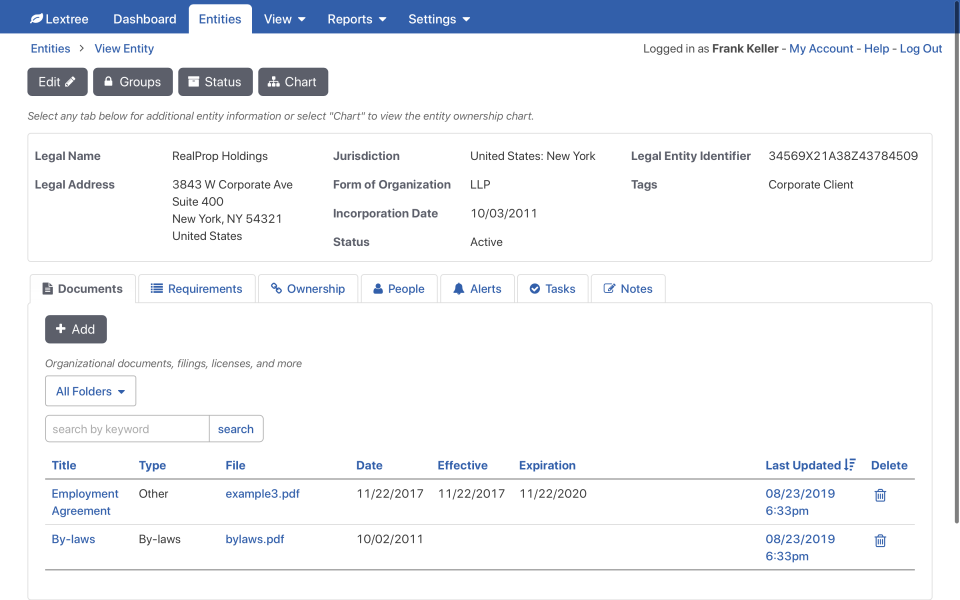Expand the Reports menu

356,18
